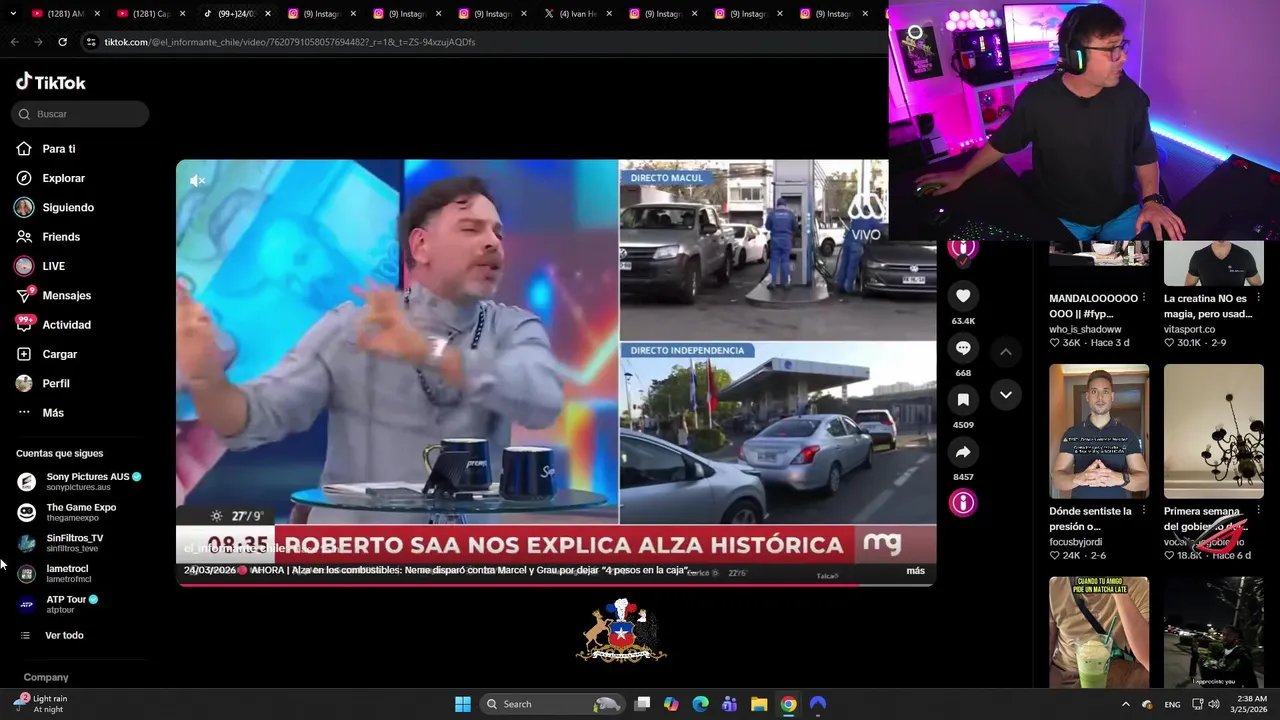
Task: Open Mensajes inbox
Action: pyautogui.click(x=54, y=296)
